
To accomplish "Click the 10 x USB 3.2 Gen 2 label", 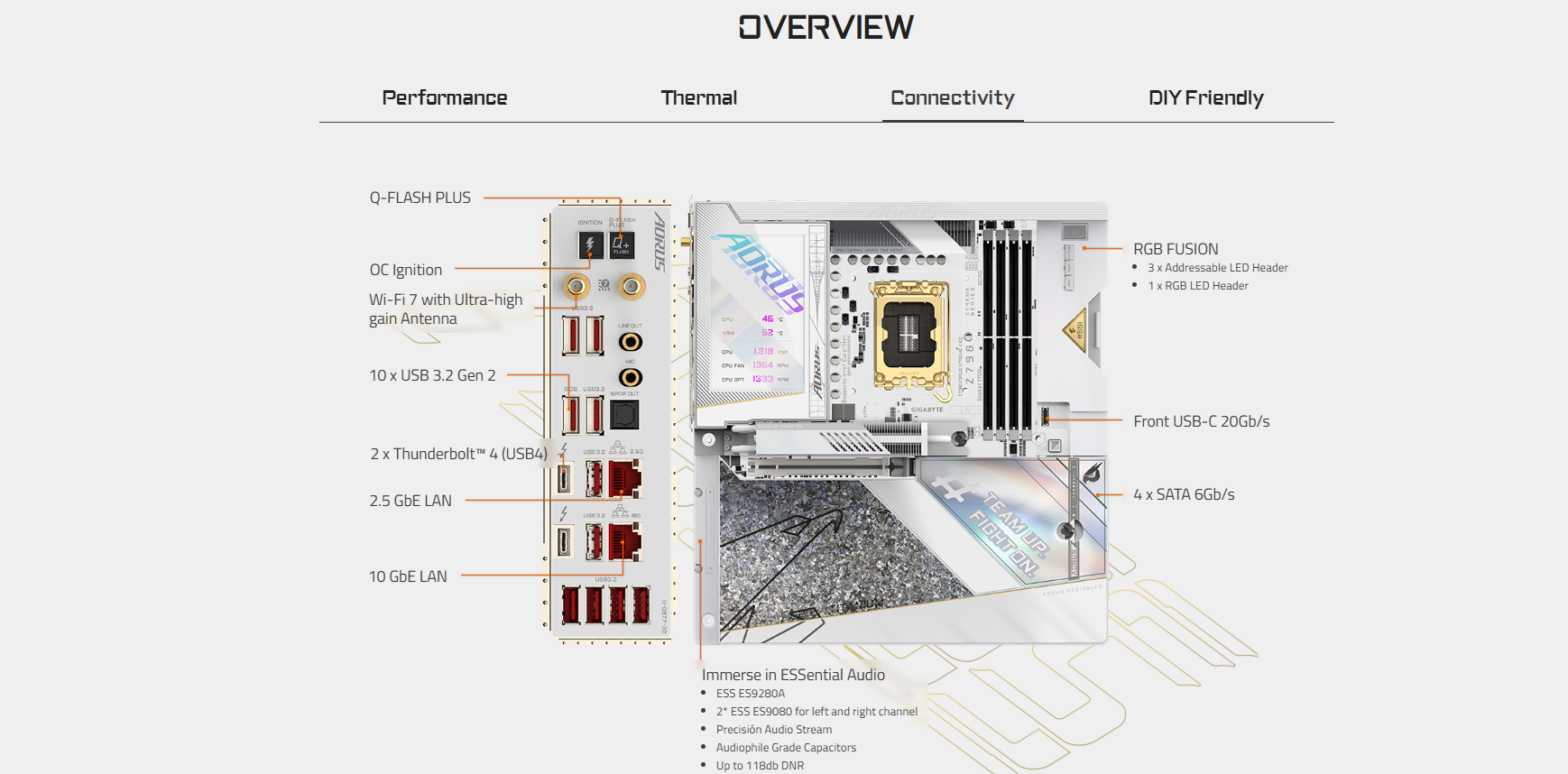I will [x=432, y=375].
